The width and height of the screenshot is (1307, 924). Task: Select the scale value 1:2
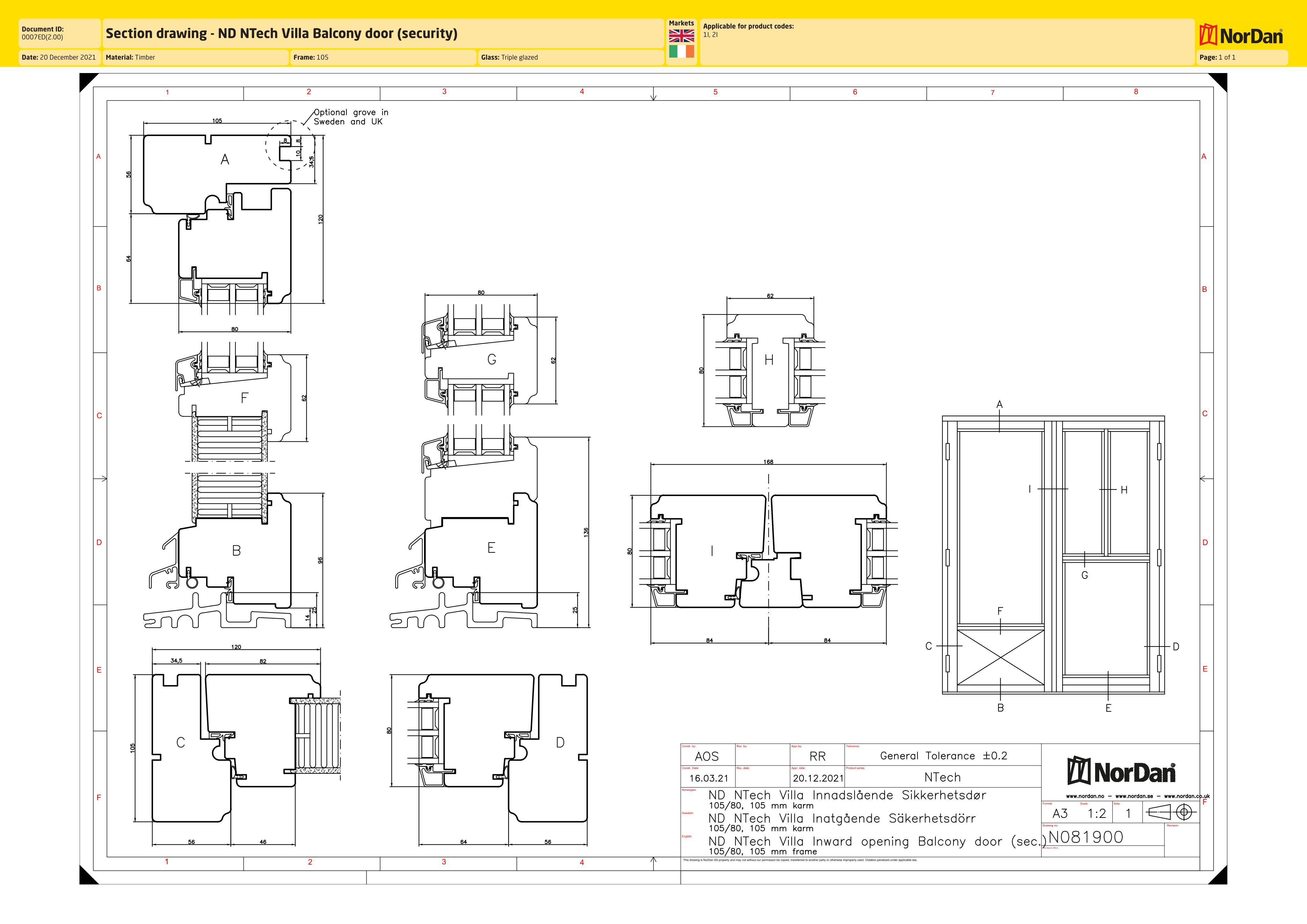pyautogui.click(x=1096, y=814)
